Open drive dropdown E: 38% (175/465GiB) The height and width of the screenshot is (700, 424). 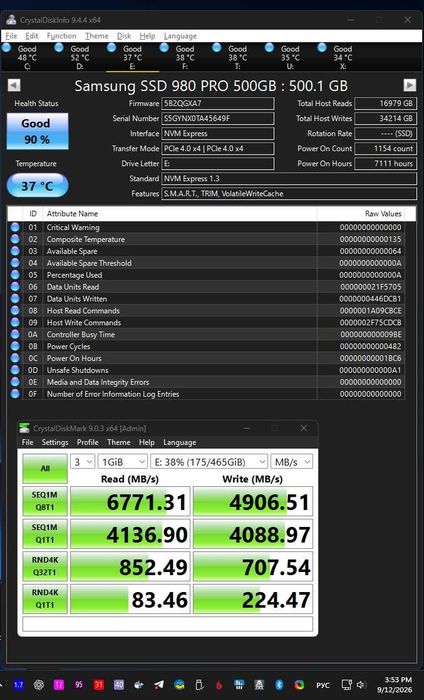pyautogui.click(x=209, y=462)
